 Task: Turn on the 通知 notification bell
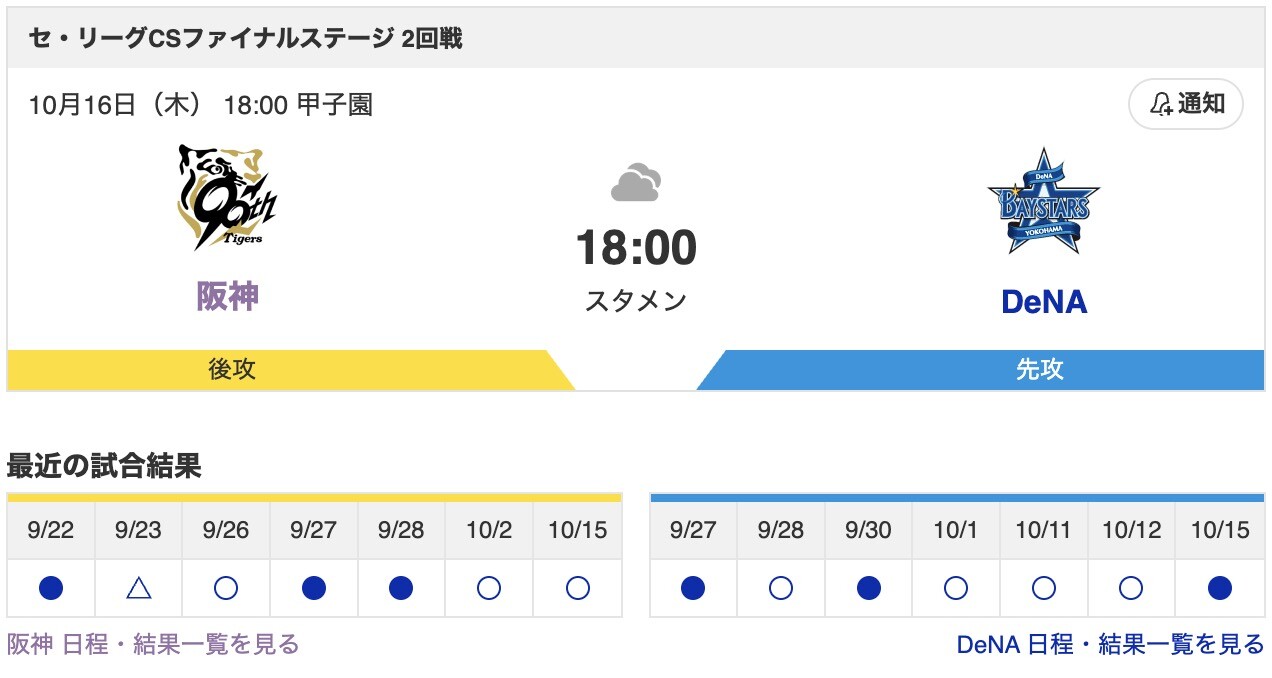pos(1185,104)
